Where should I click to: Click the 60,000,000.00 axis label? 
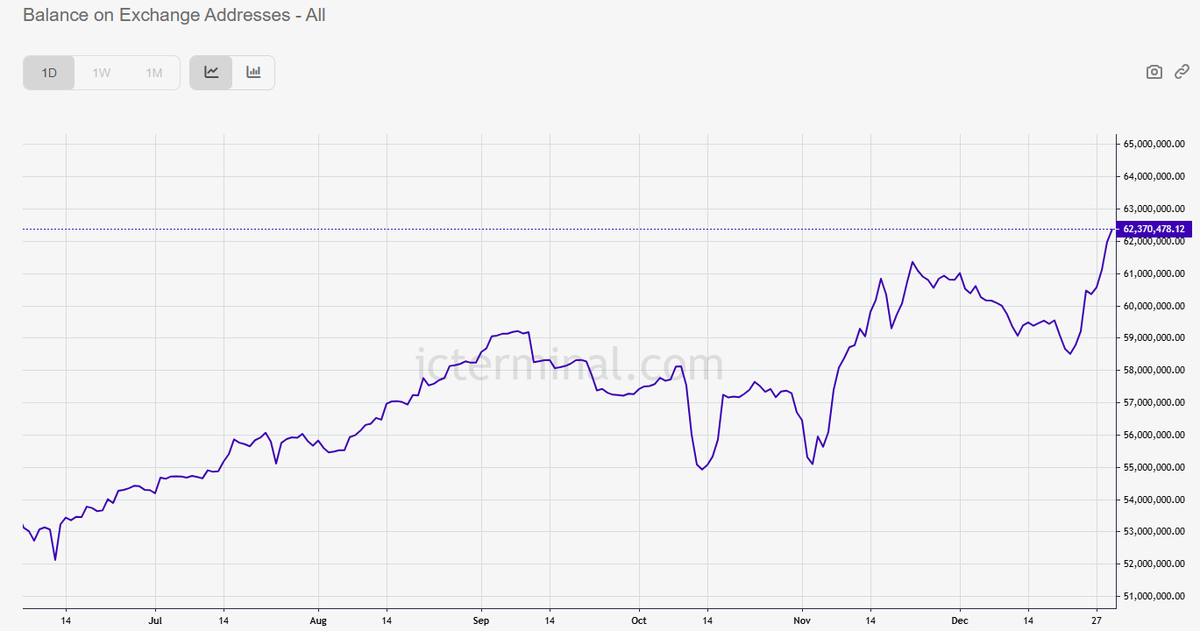pos(1154,306)
